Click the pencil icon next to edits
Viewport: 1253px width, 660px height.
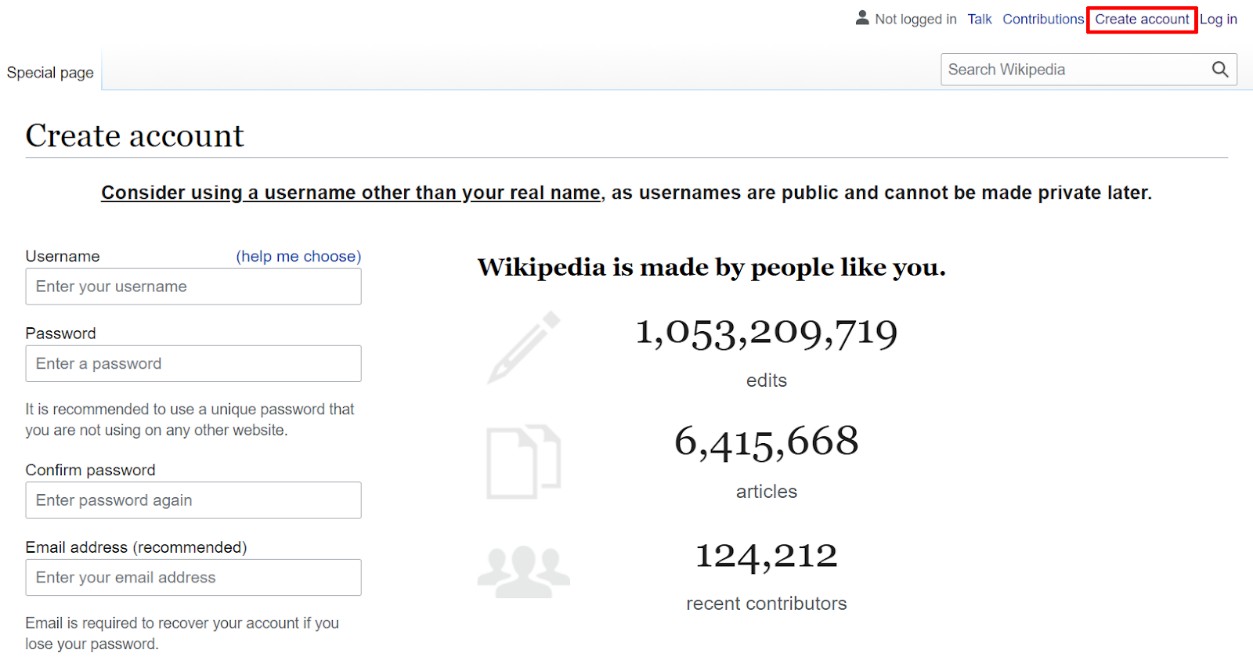(x=523, y=348)
